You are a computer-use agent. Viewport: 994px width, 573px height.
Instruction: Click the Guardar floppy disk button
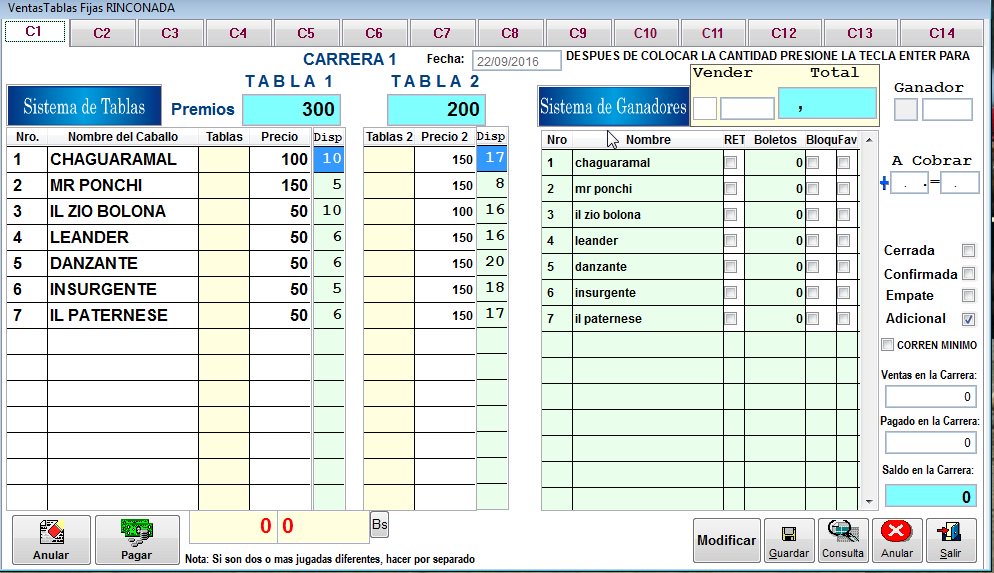(789, 540)
